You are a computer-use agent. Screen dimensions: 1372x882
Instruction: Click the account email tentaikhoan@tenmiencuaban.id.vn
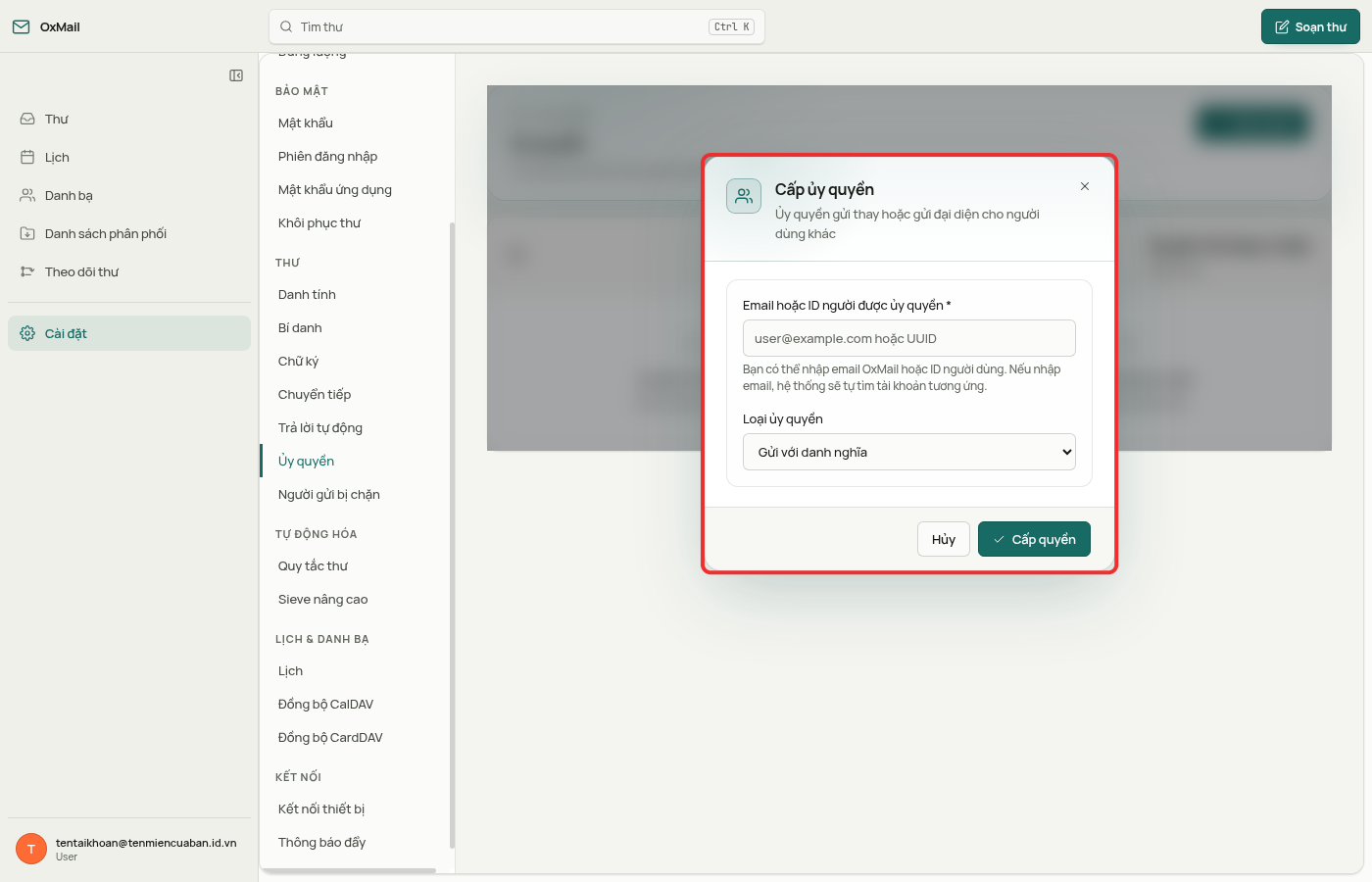146,843
